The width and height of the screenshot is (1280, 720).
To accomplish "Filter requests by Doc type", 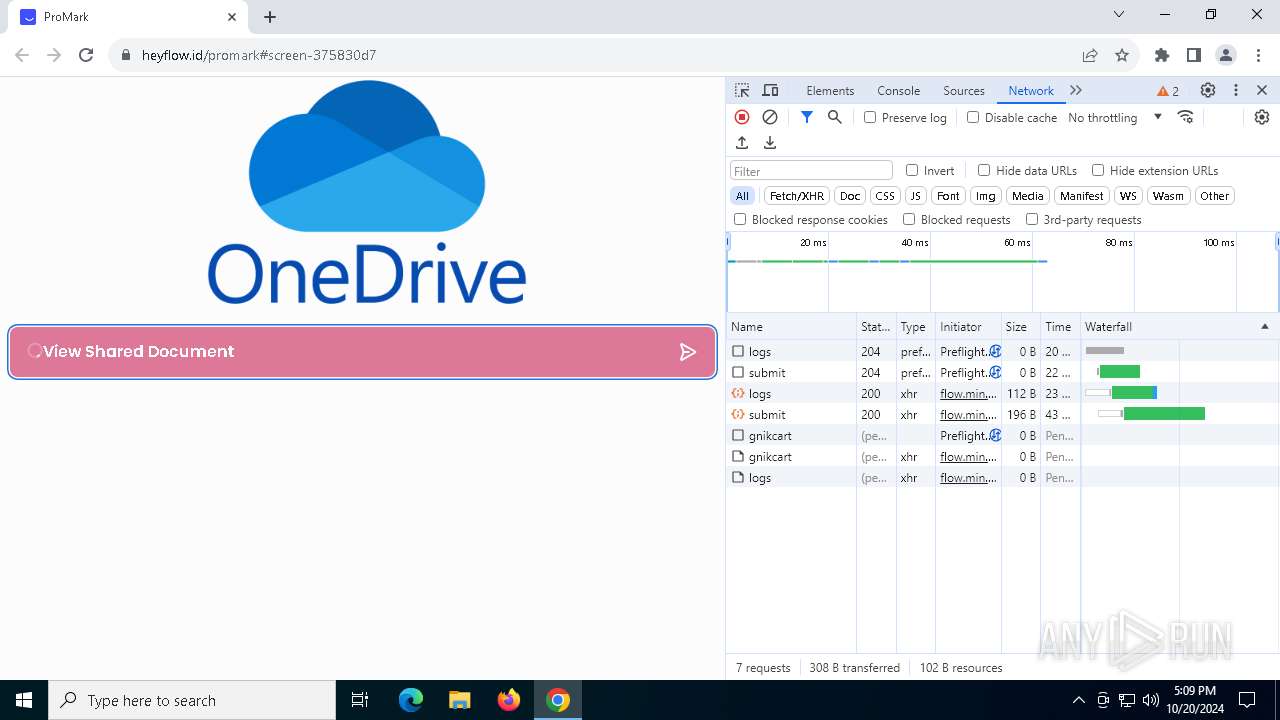I will click(850, 196).
